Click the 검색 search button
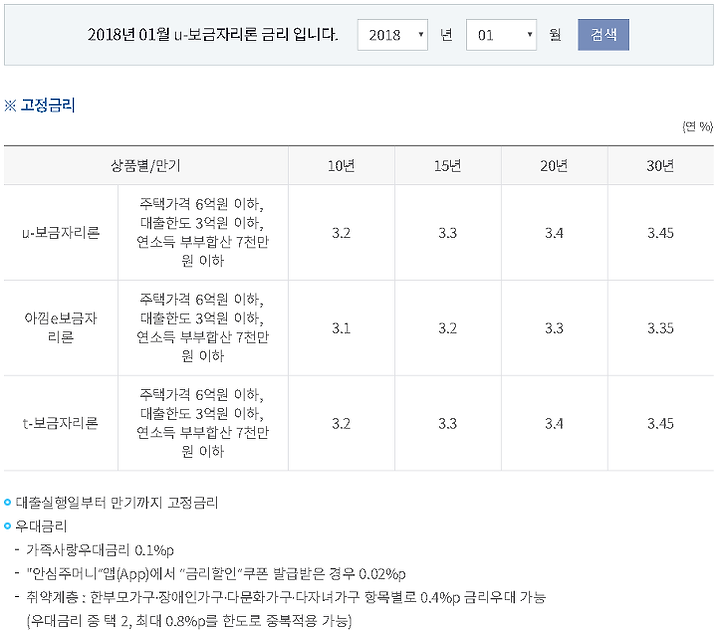720x631 pixels. [x=603, y=35]
